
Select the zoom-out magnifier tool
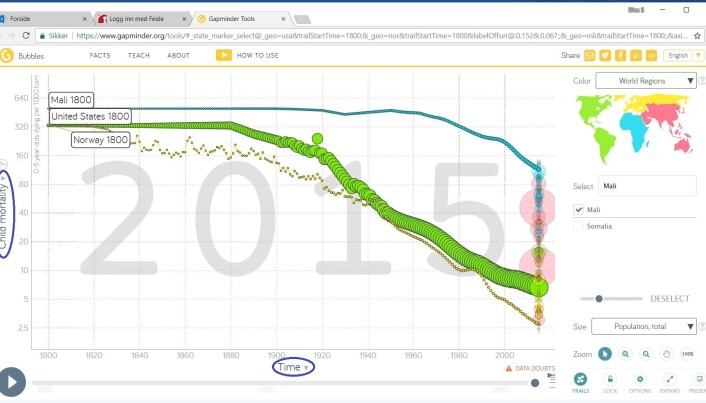pyautogui.click(x=646, y=354)
